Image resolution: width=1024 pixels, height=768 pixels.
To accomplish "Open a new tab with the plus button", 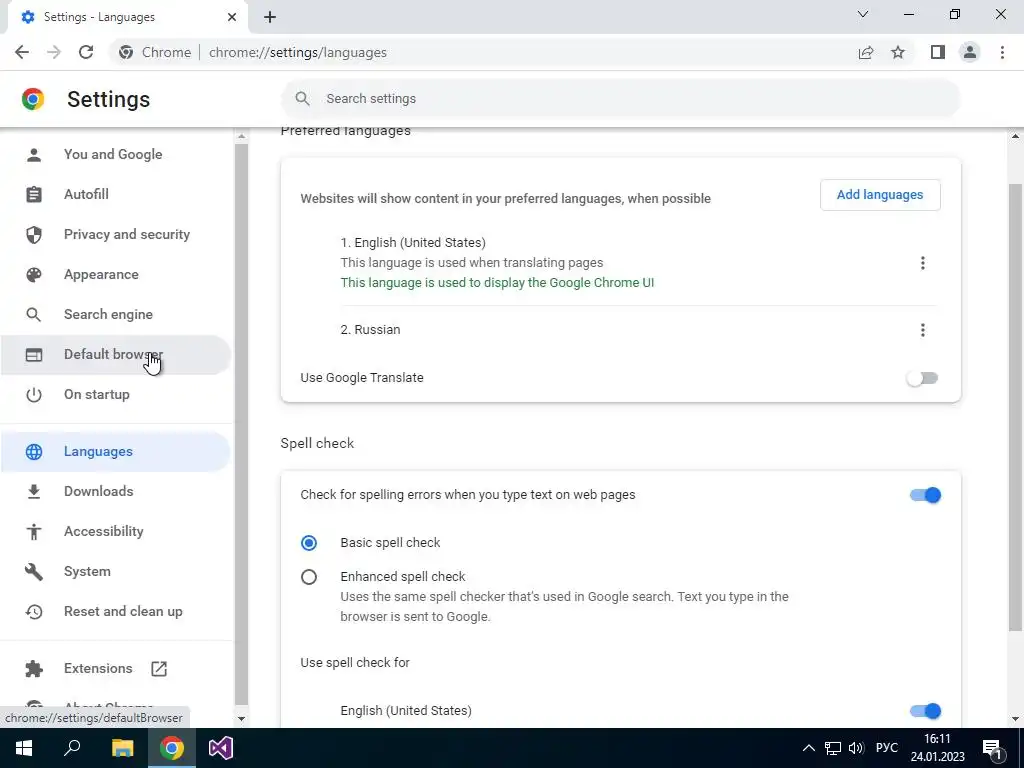I will point(270,17).
